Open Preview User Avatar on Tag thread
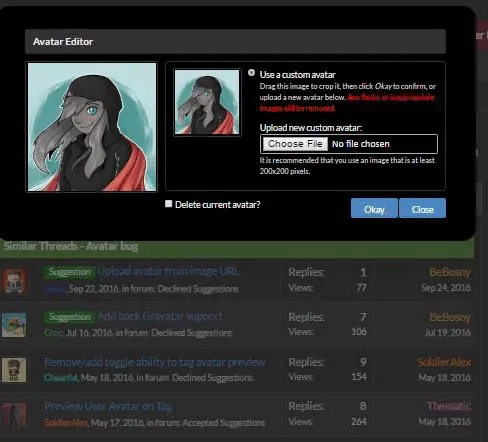The image size is (488, 442). pos(108,406)
